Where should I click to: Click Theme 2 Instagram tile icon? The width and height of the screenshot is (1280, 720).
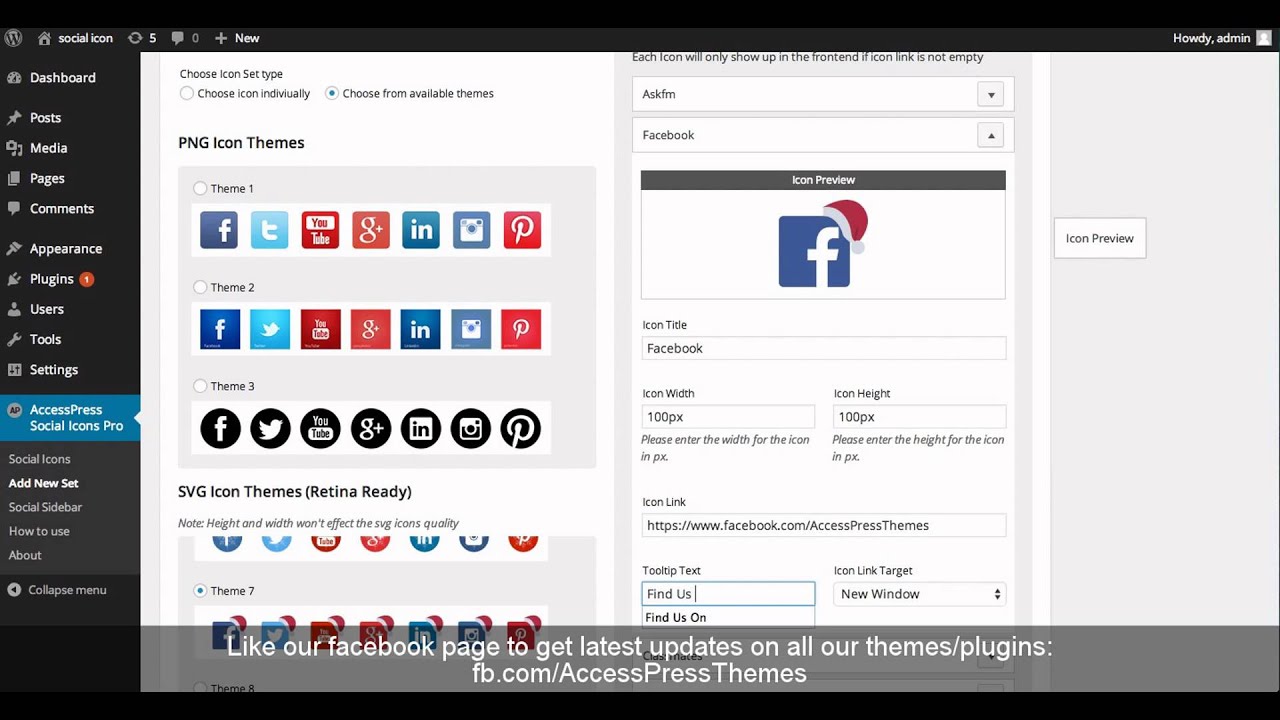click(x=471, y=329)
